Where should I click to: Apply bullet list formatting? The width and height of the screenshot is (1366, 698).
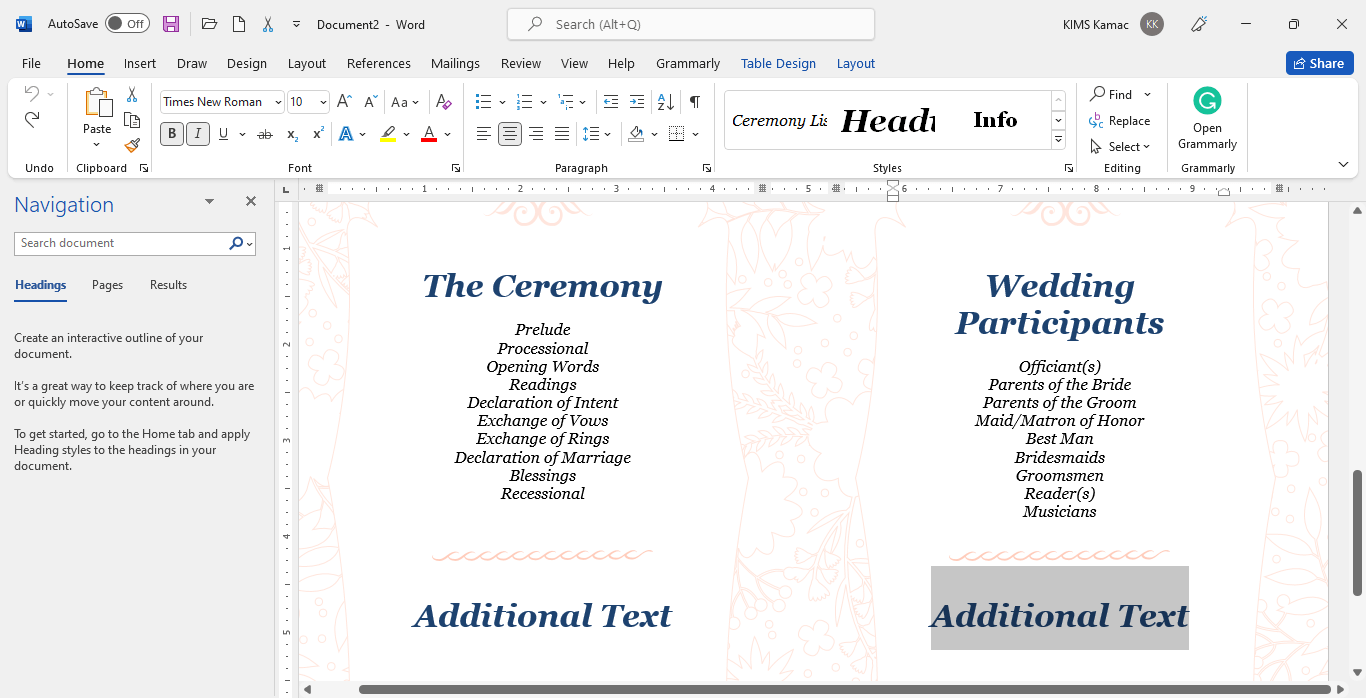(484, 101)
